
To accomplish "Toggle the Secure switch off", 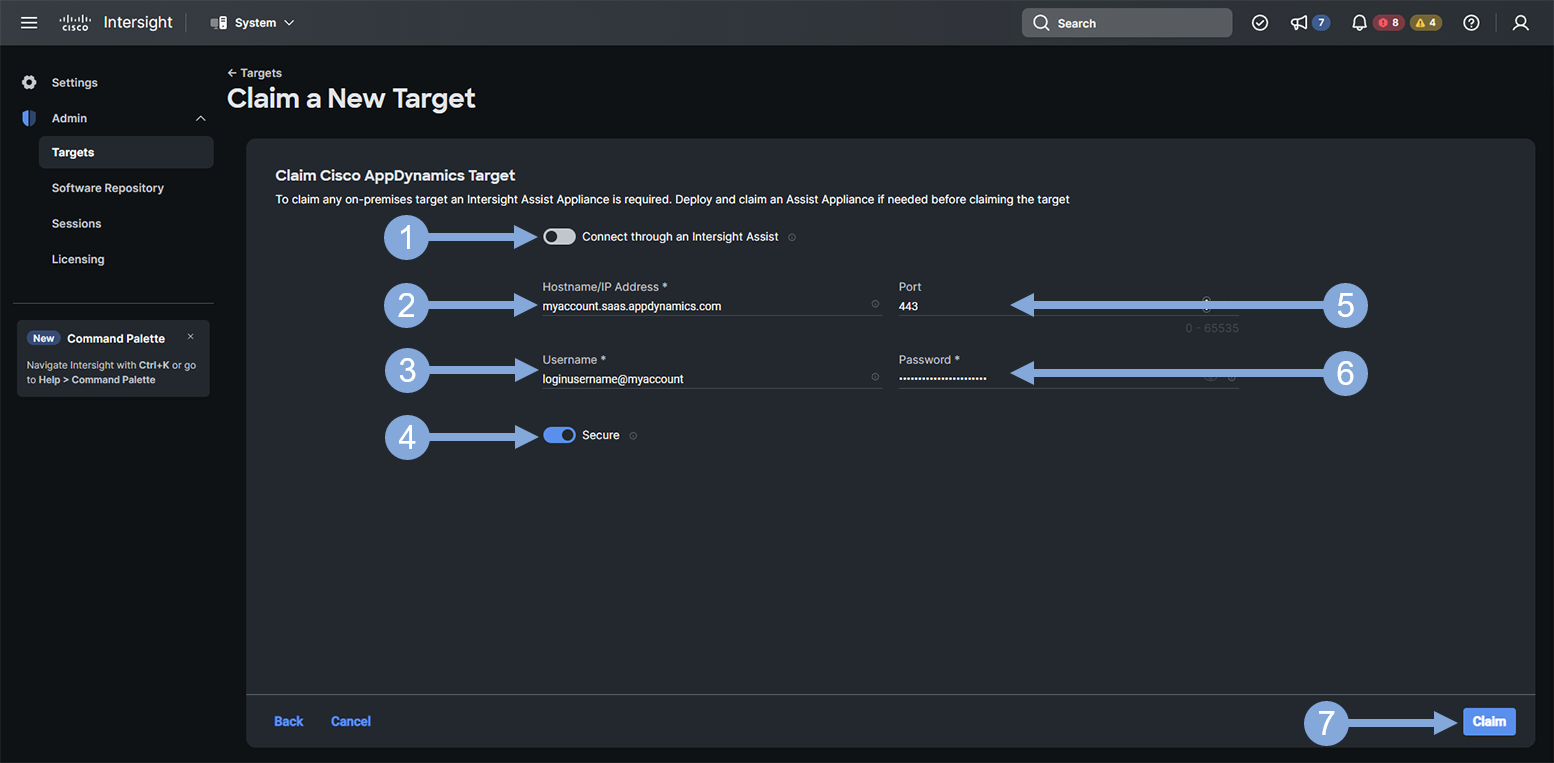I will (559, 435).
